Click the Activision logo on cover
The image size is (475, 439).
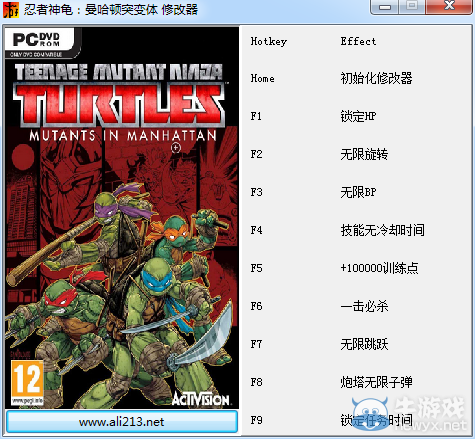click(x=201, y=398)
